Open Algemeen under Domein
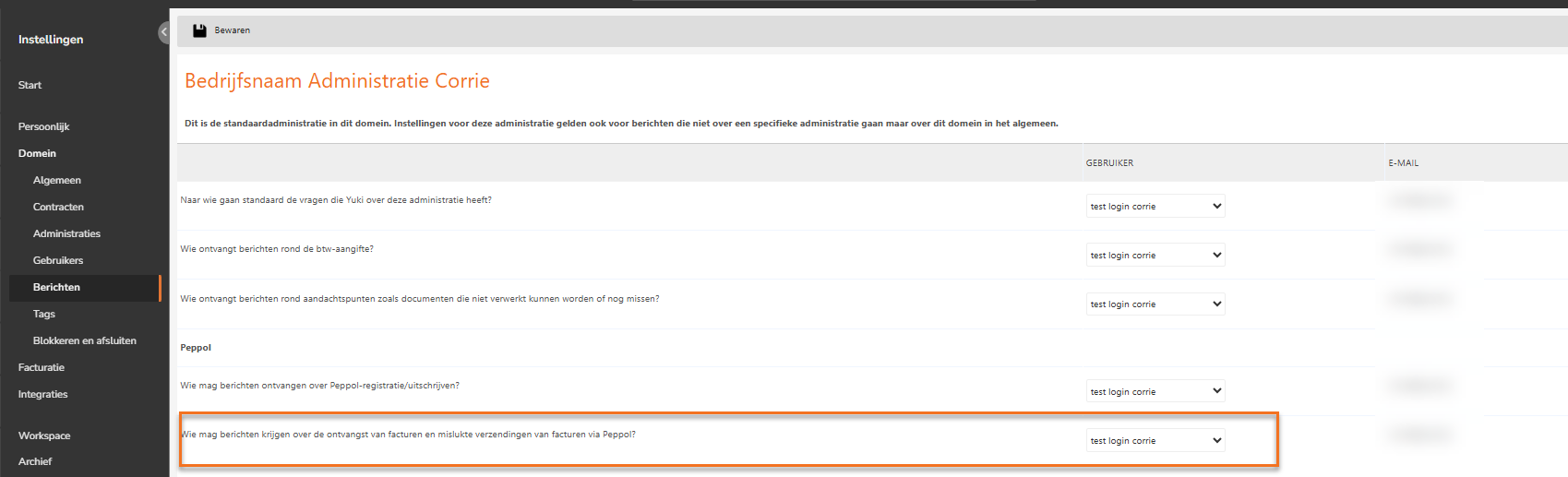The width and height of the screenshot is (1568, 477). (x=57, y=180)
